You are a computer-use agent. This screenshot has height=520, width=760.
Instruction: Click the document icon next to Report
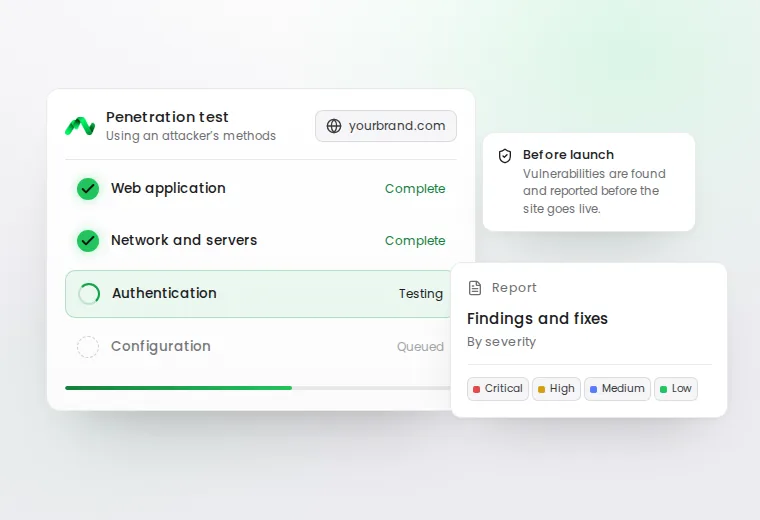click(475, 288)
